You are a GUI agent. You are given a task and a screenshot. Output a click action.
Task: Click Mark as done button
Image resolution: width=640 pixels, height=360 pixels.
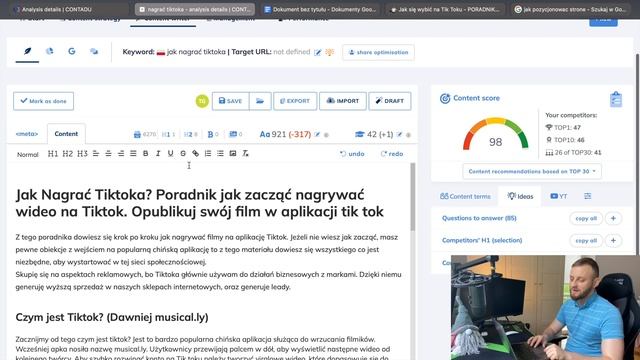43,101
